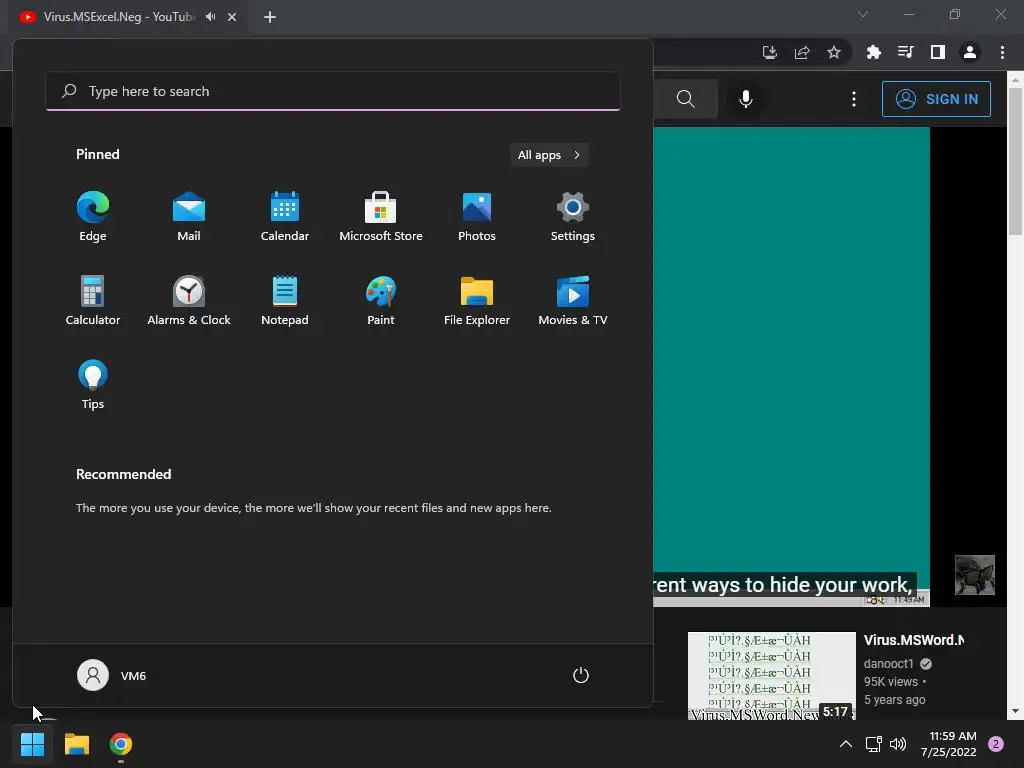
Task: Close the Virus.MSExcel.Neg YouTube tab
Action: pyautogui.click(x=232, y=17)
